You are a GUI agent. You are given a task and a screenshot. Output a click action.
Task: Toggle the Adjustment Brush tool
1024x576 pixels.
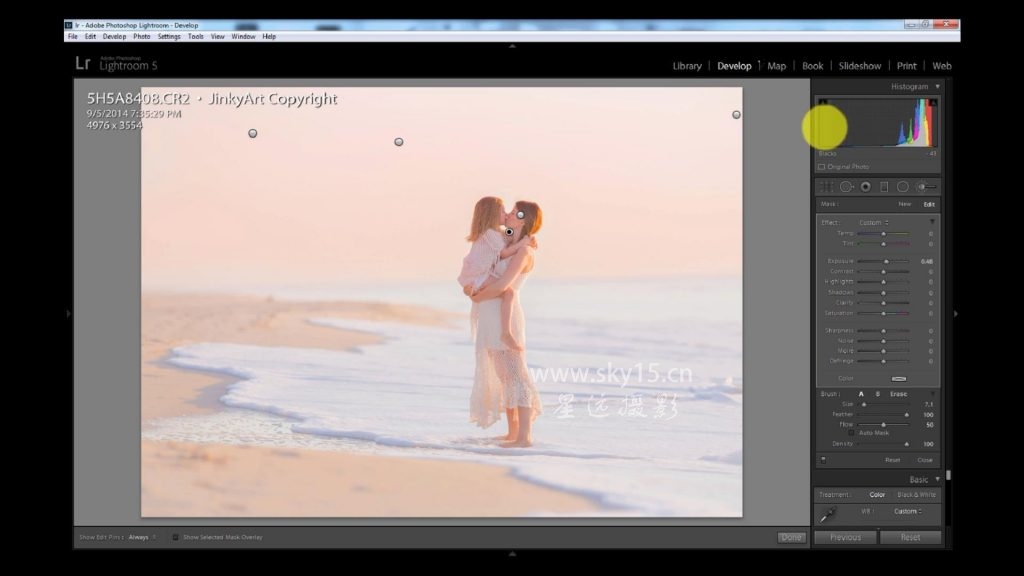pyautogui.click(x=926, y=187)
